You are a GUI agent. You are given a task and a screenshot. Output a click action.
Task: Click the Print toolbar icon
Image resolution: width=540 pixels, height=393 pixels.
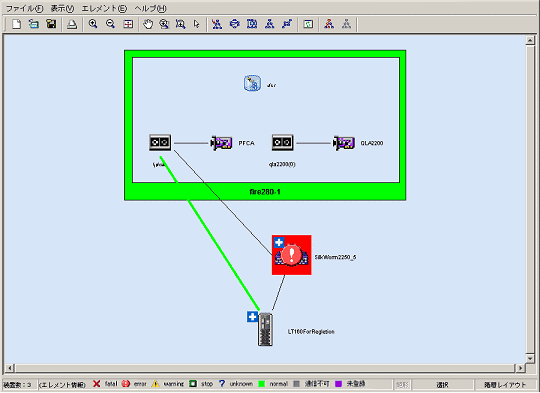pyautogui.click(x=72, y=24)
